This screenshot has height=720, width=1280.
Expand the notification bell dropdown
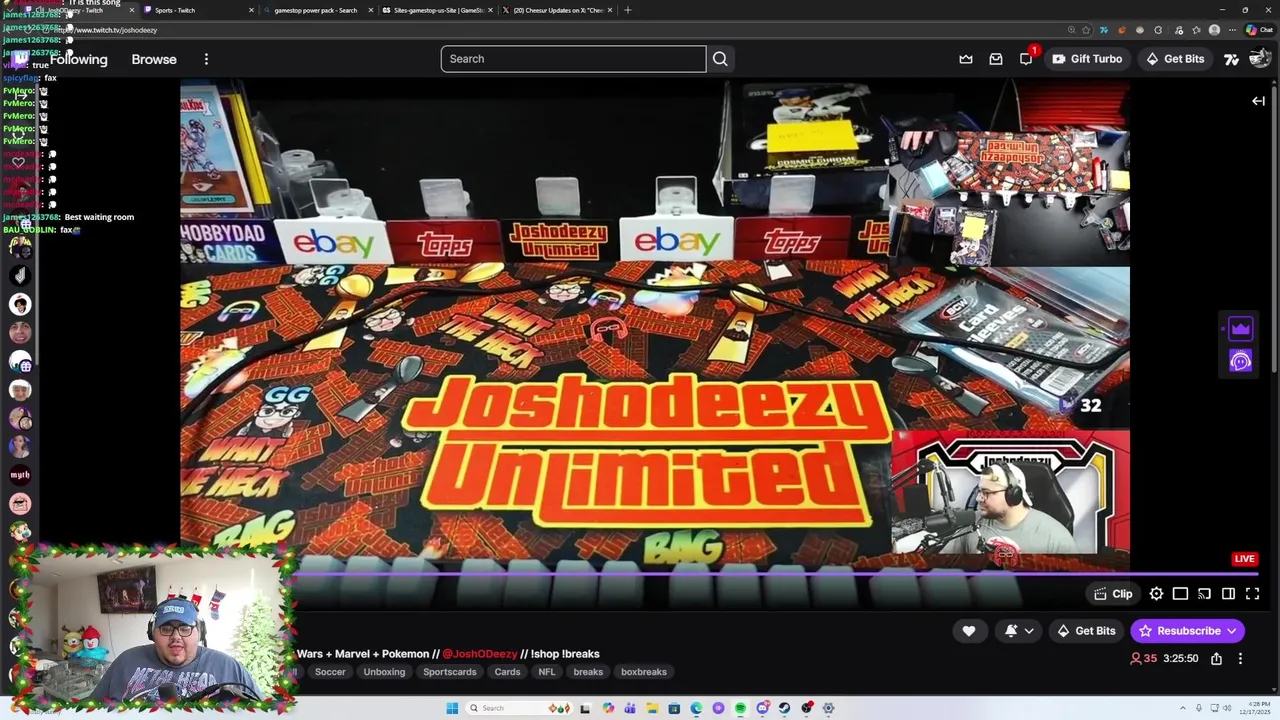tap(1019, 631)
